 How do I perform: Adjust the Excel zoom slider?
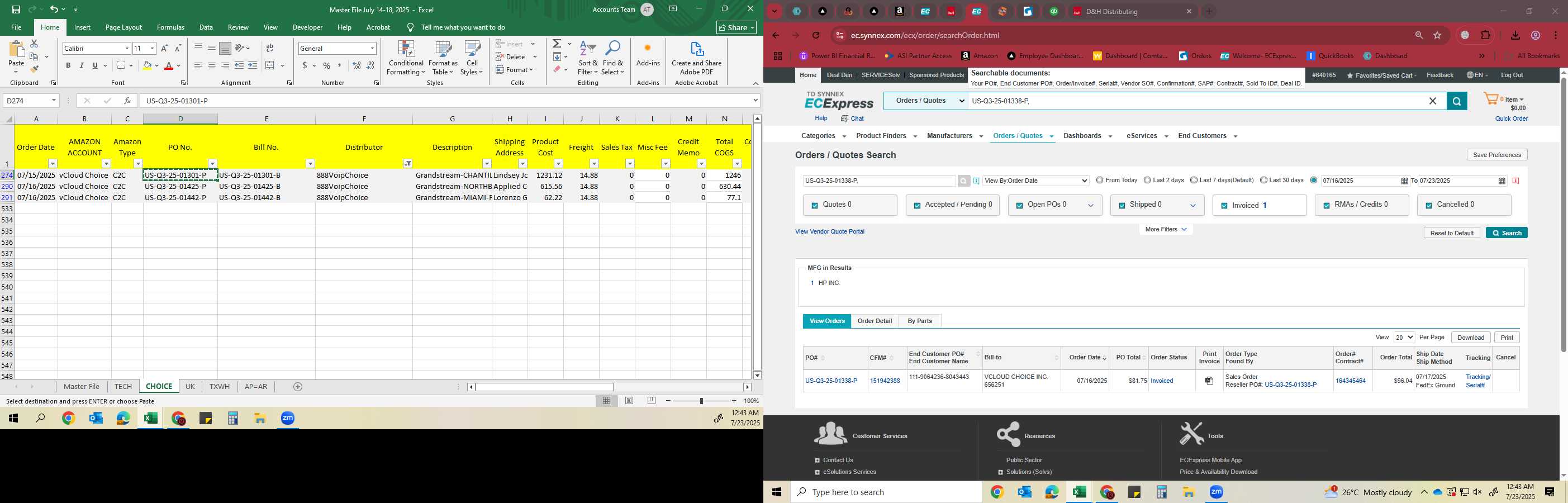(701, 401)
